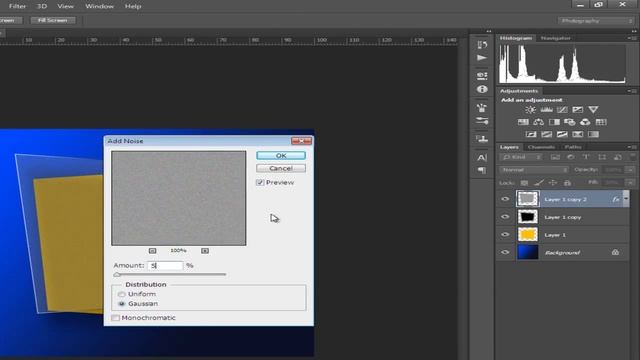
Task: Toggle lock position icon
Action: [553, 183]
